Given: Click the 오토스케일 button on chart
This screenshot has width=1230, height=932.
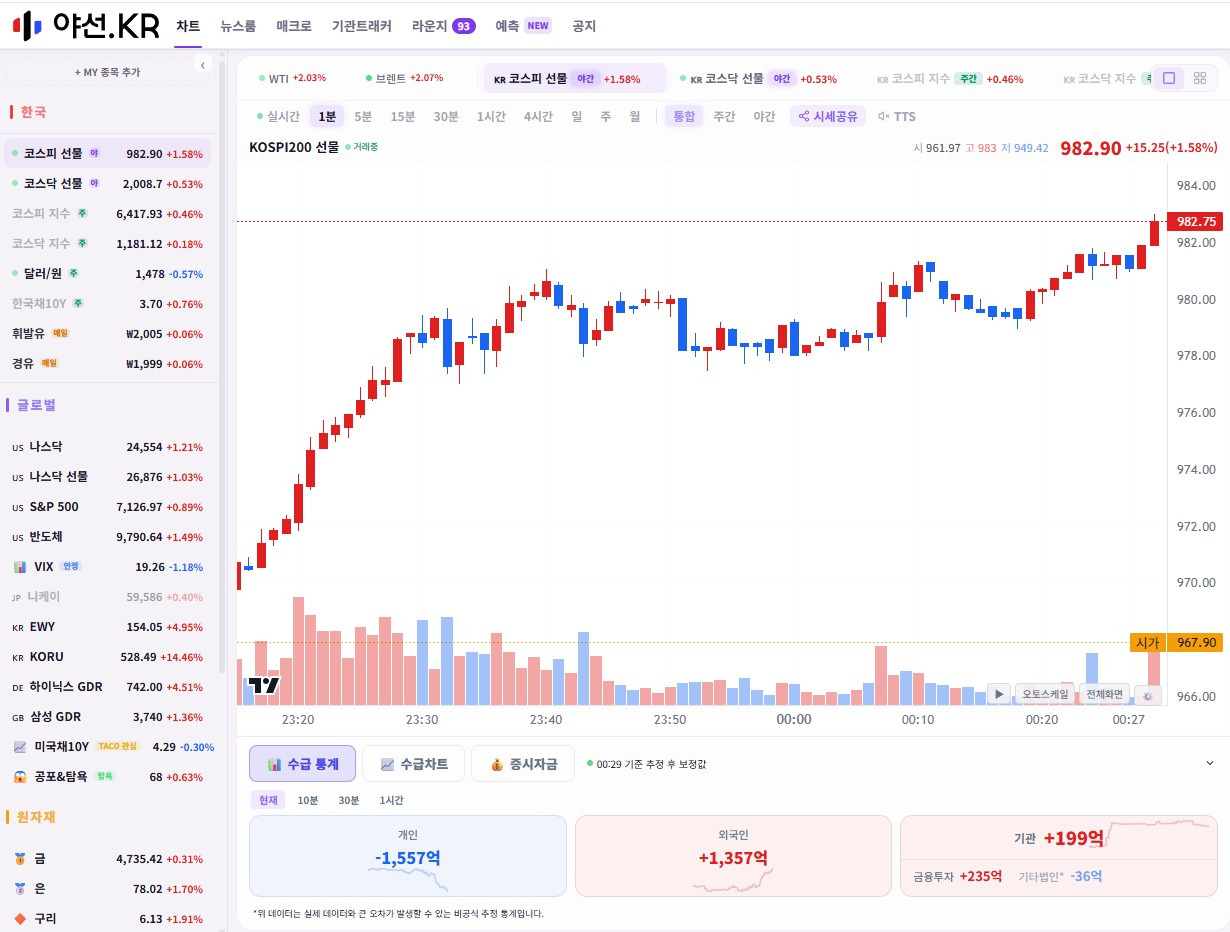Looking at the screenshot, I should (1045, 694).
